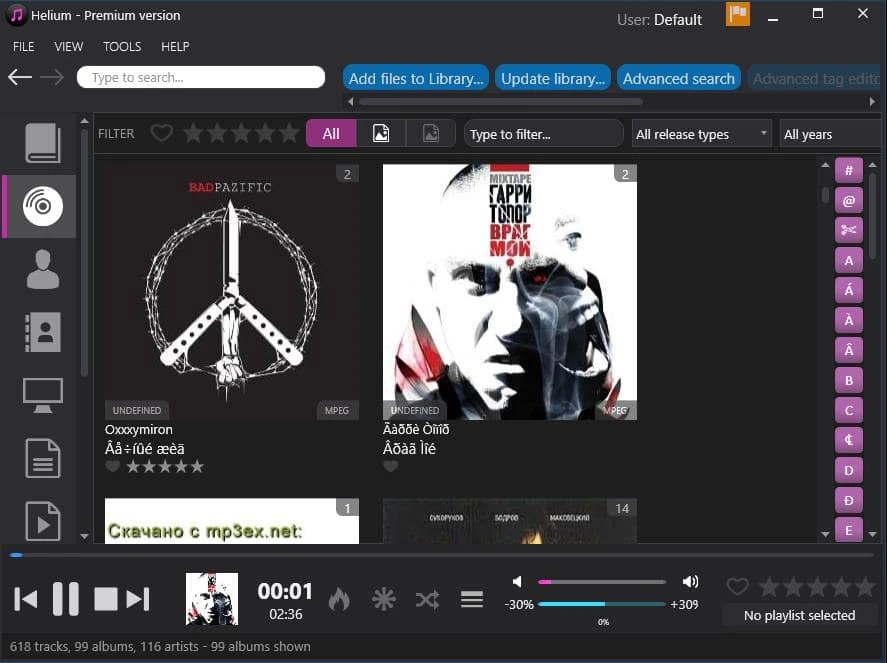
Task: Open the document list view in sidebar
Action: (42, 458)
